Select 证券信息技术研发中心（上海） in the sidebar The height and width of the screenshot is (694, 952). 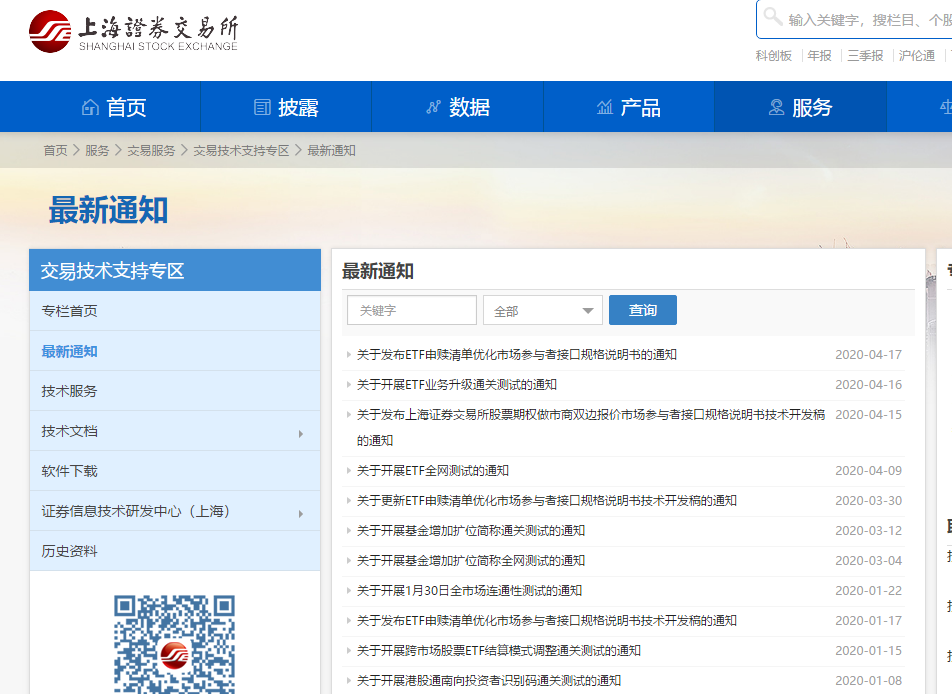pos(175,511)
